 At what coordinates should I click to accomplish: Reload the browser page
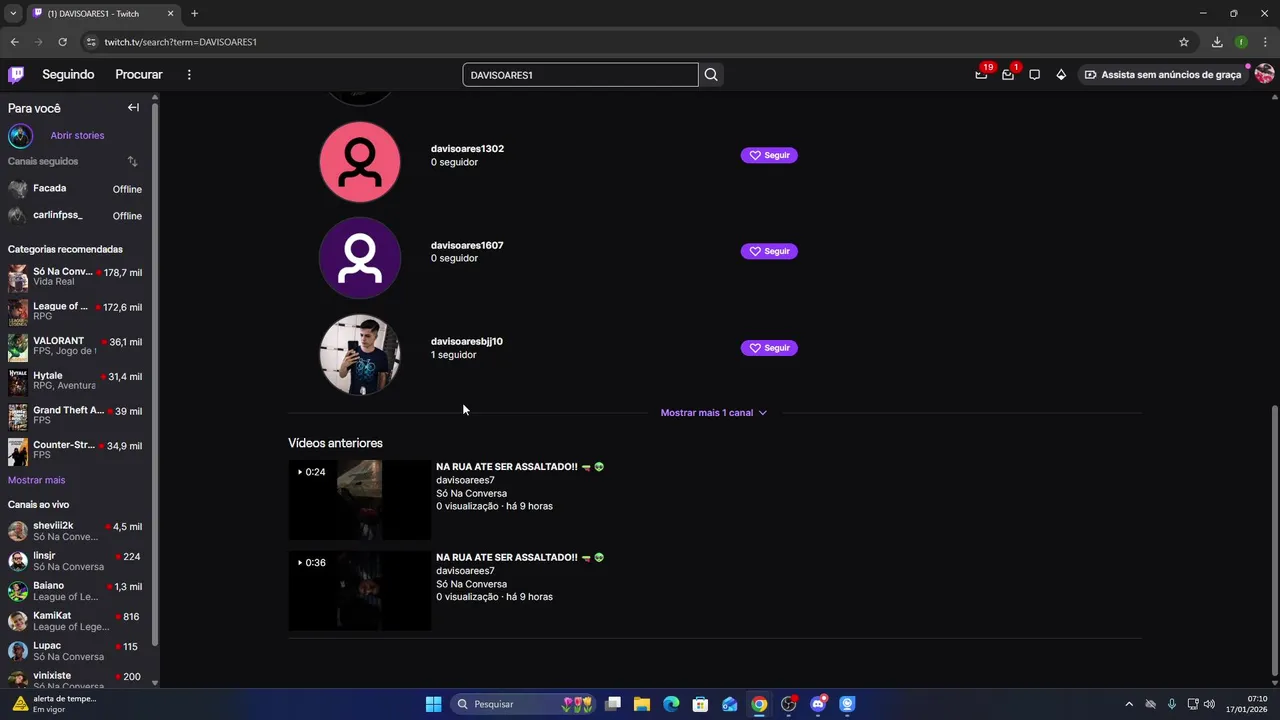click(x=62, y=42)
